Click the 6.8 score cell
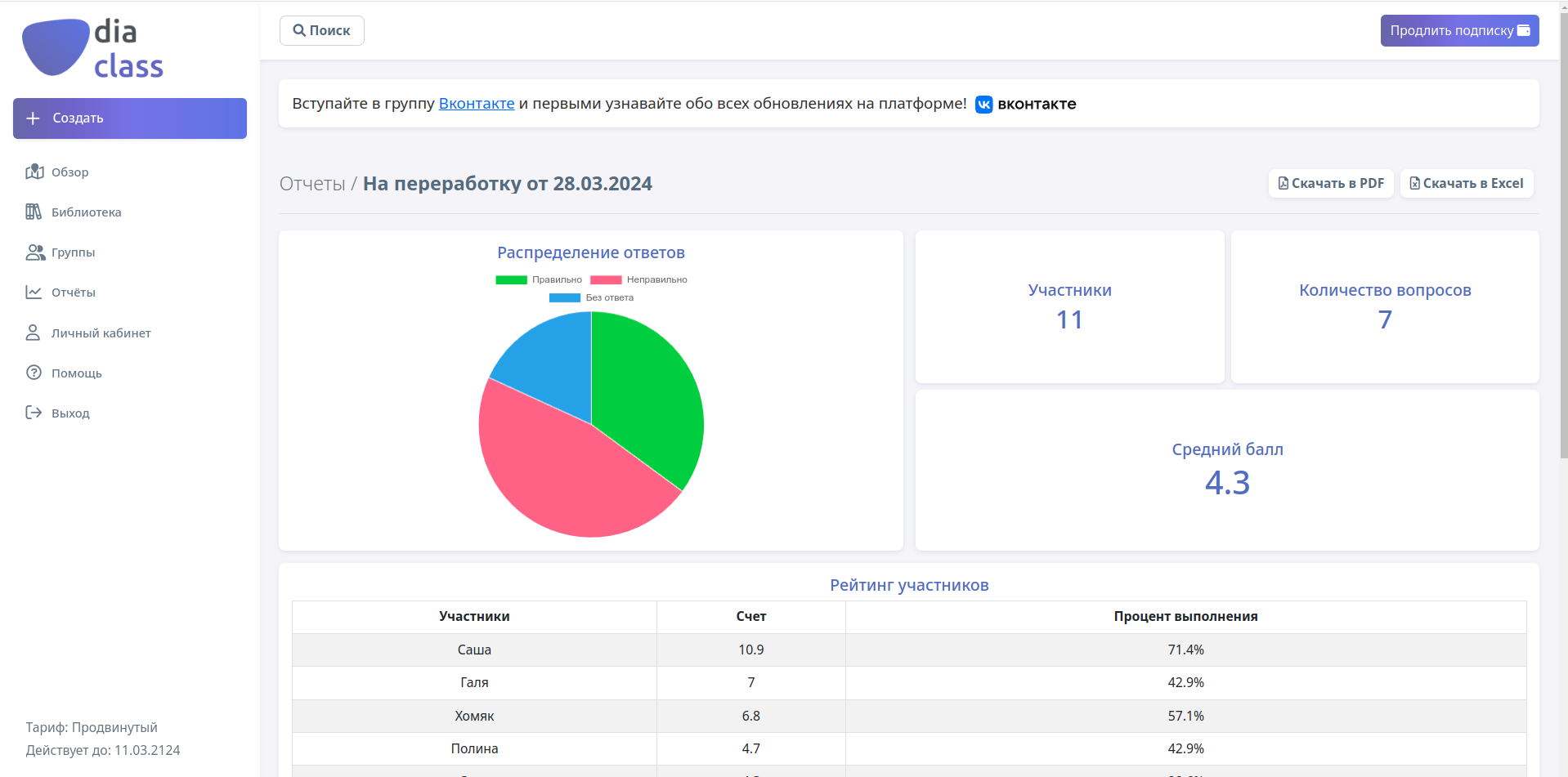This screenshot has height=777, width=1568. pyautogui.click(x=751, y=716)
